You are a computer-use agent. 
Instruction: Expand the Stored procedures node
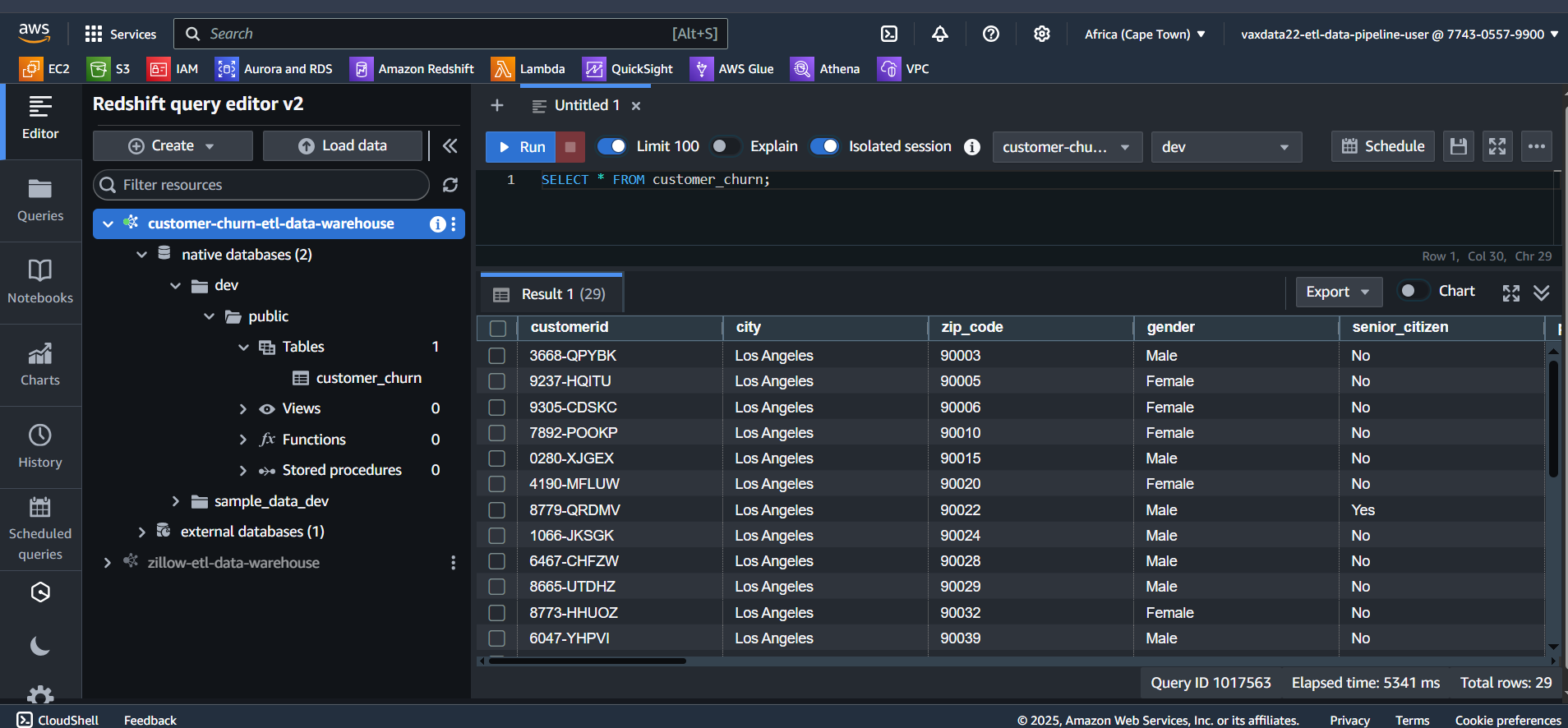[242, 470]
